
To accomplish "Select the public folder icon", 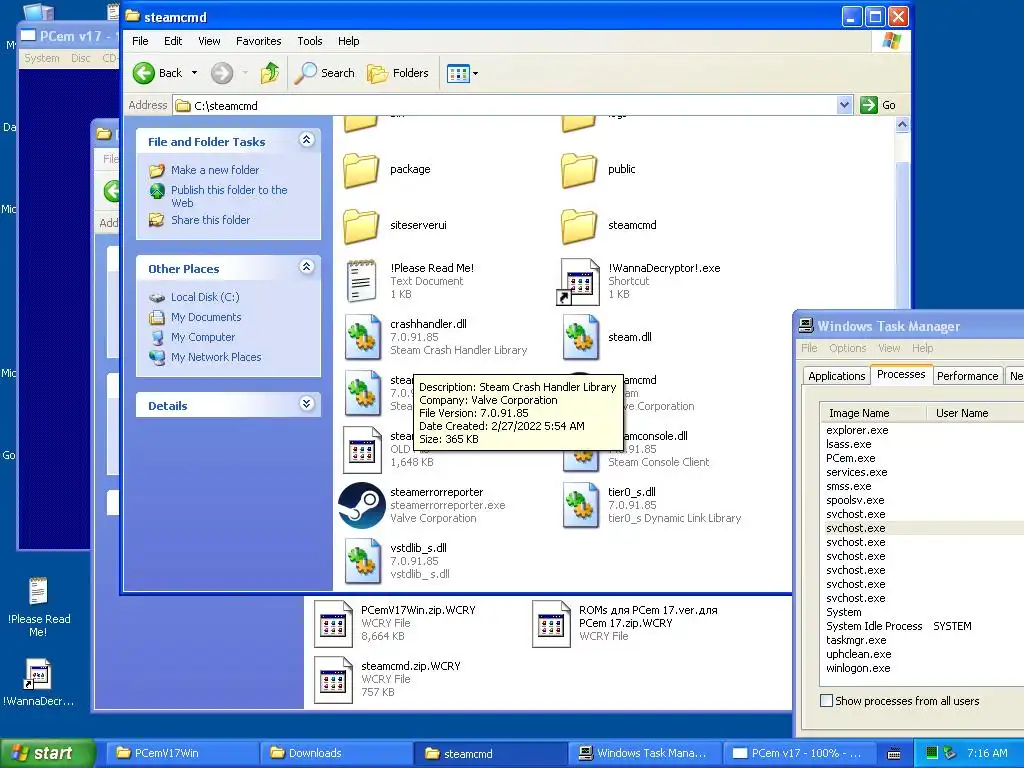I will tap(579, 170).
